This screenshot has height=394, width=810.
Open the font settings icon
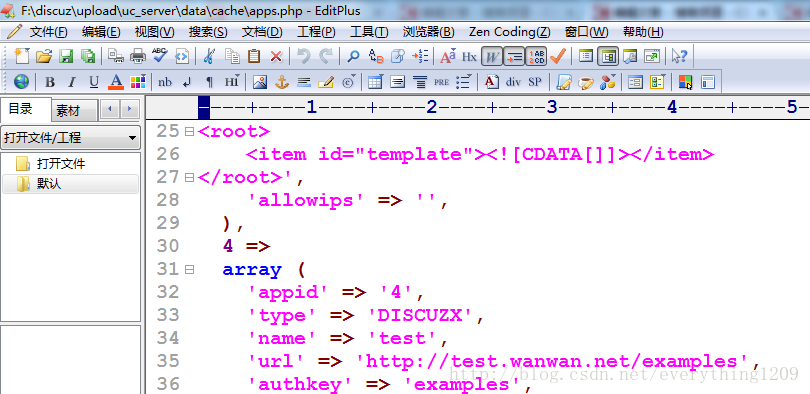click(447, 56)
